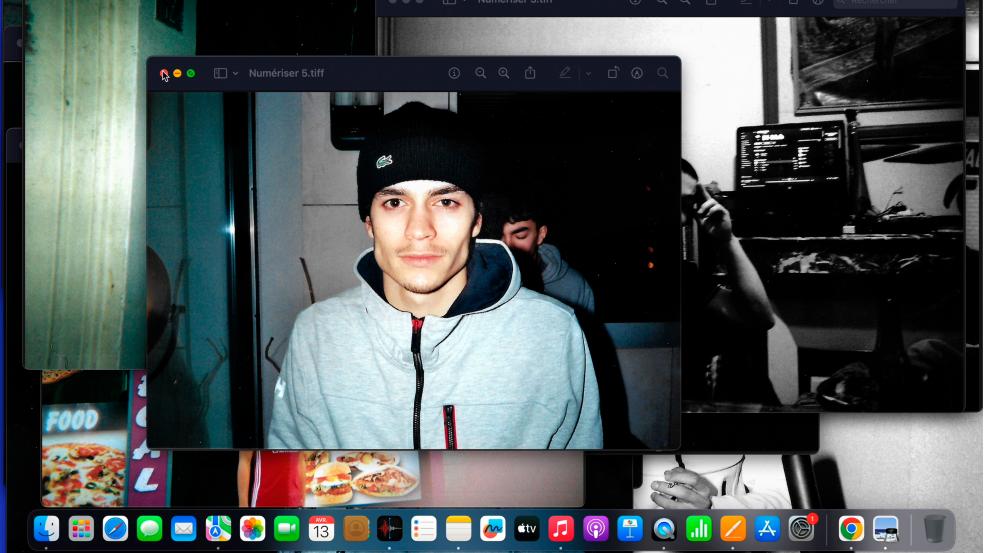Bring the black-and-white photo window forward
Viewport: 984px width, 553px height.
point(822,213)
